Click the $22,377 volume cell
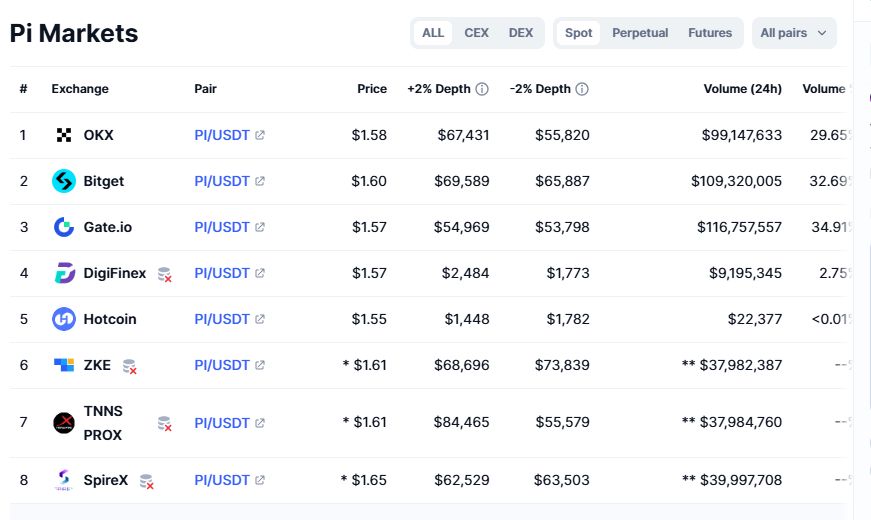The width and height of the screenshot is (871, 520). [x=755, y=319]
